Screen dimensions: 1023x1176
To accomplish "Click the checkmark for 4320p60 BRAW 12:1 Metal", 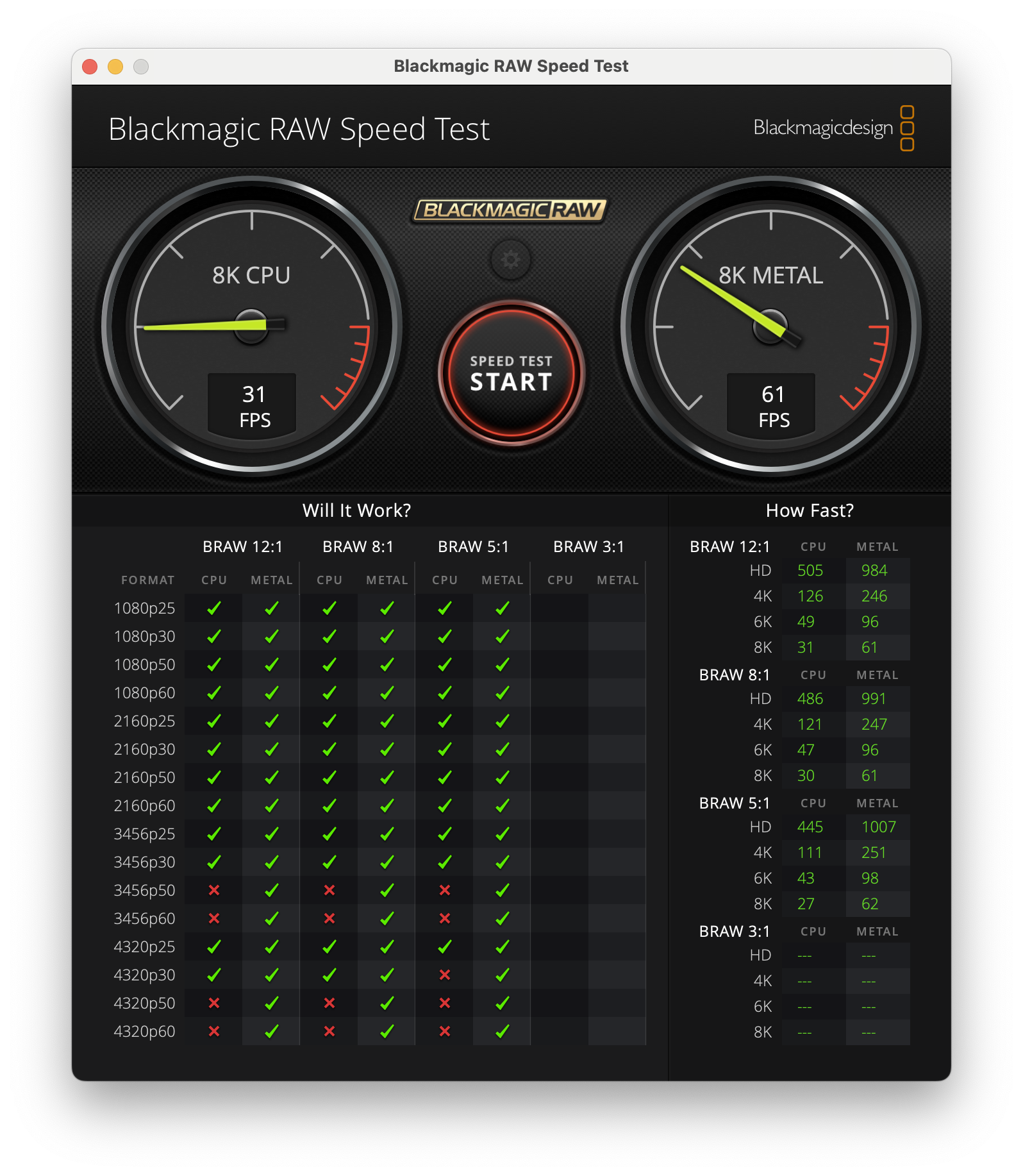I will click(x=272, y=1031).
